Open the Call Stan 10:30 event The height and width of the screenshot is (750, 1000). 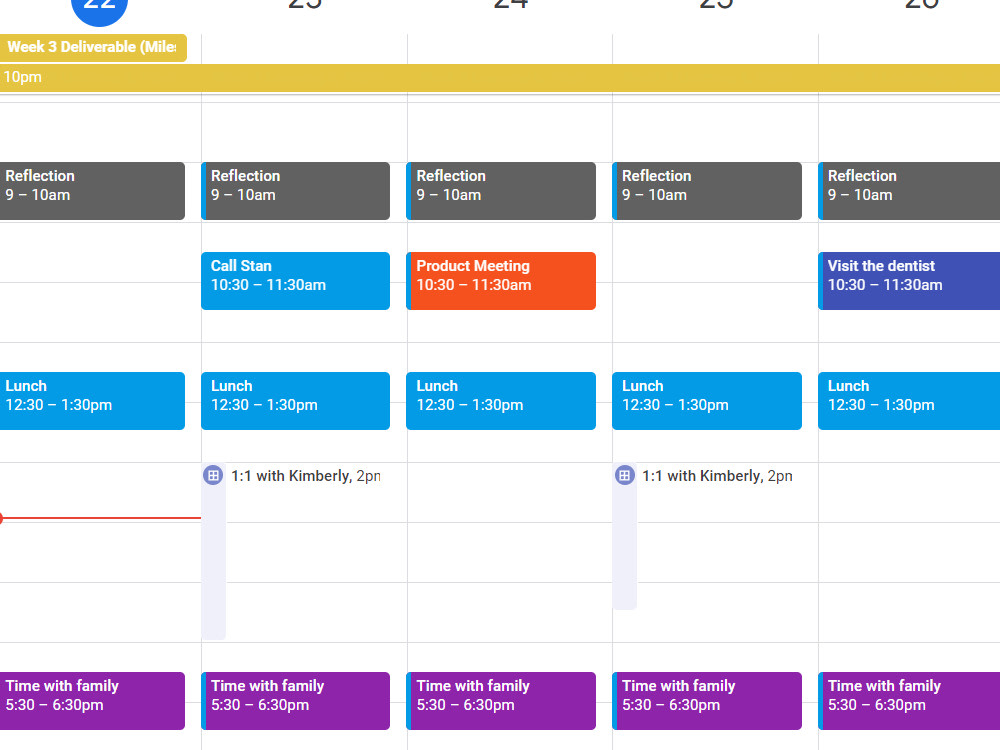pos(295,281)
